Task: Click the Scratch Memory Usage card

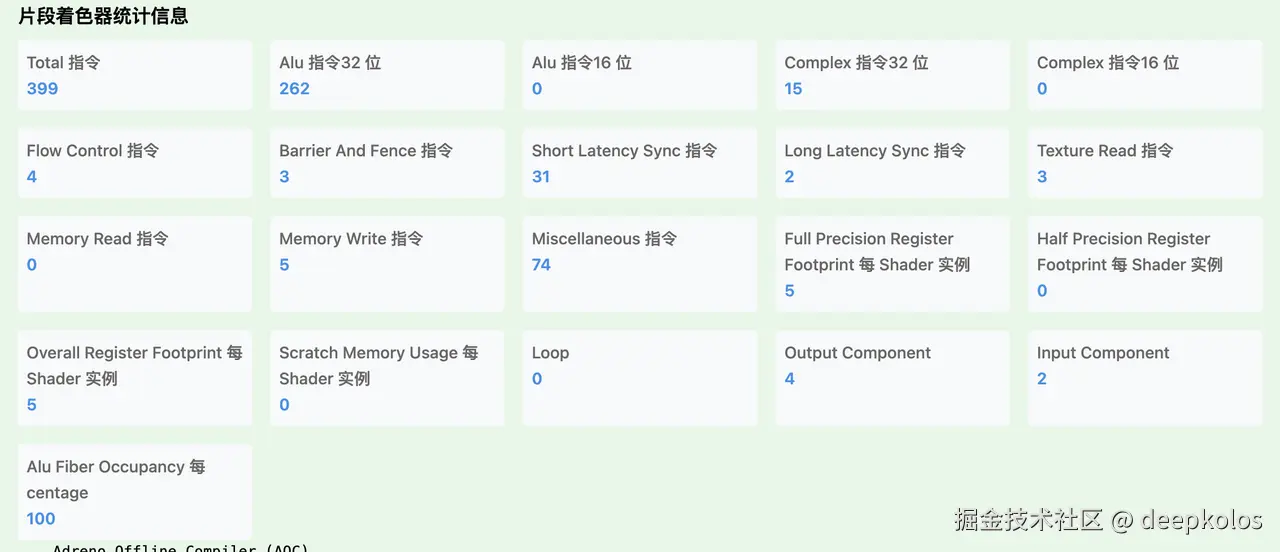Action: (387, 378)
